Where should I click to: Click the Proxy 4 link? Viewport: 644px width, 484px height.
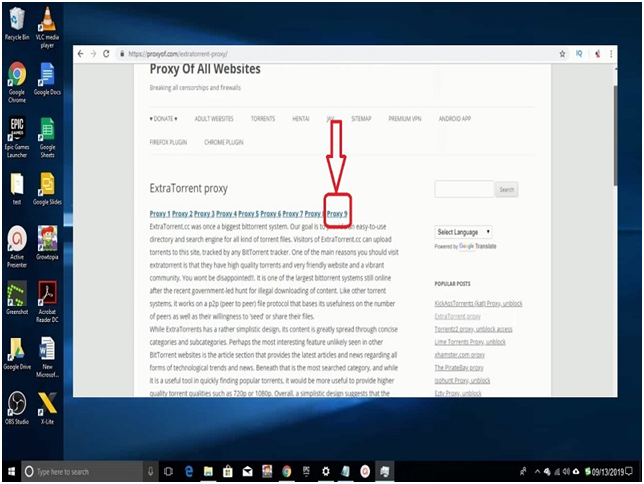[226, 214]
